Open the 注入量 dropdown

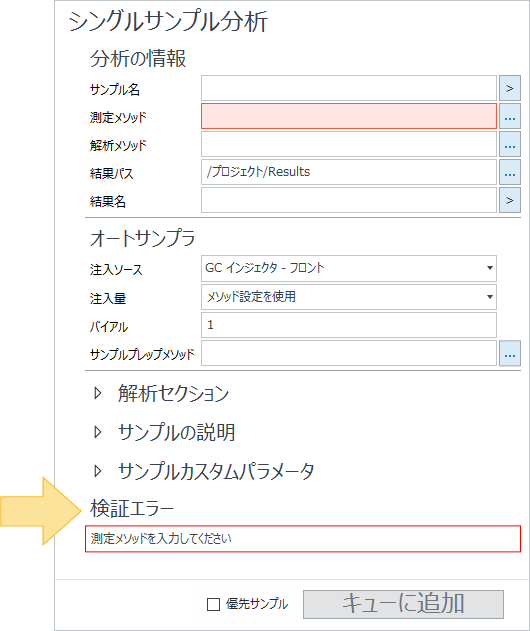(x=349, y=297)
